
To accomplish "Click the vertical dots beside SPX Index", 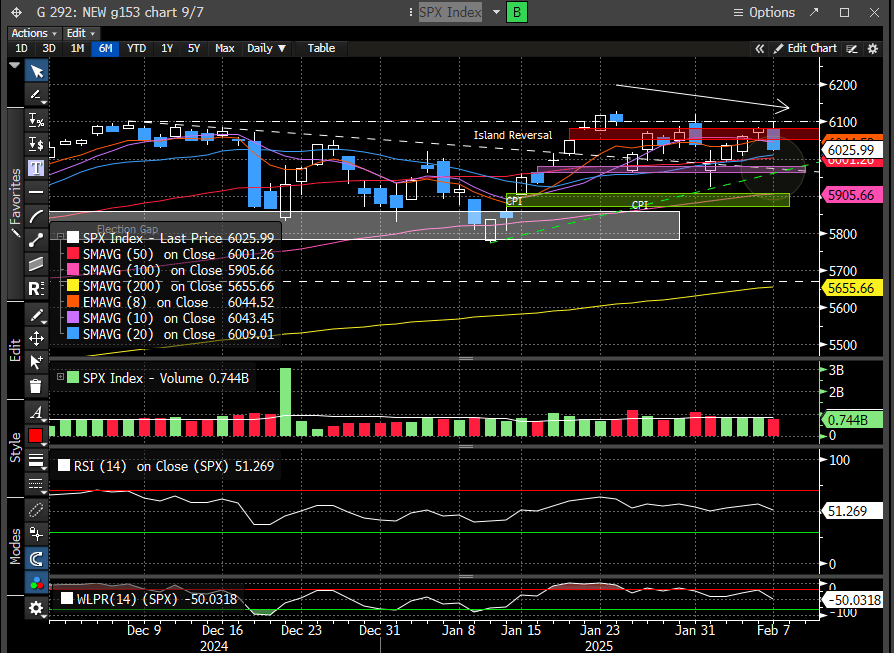I will point(411,12).
